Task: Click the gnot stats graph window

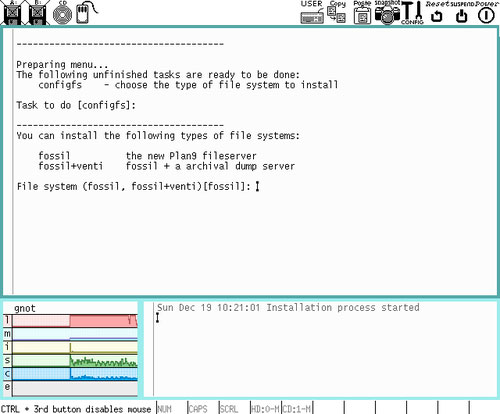Action: click(x=70, y=349)
